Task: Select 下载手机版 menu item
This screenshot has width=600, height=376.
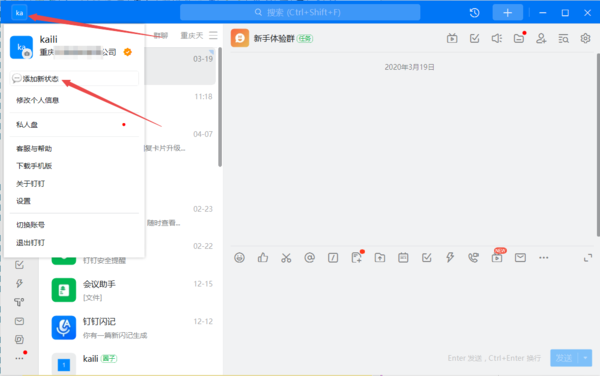Action: (34, 166)
